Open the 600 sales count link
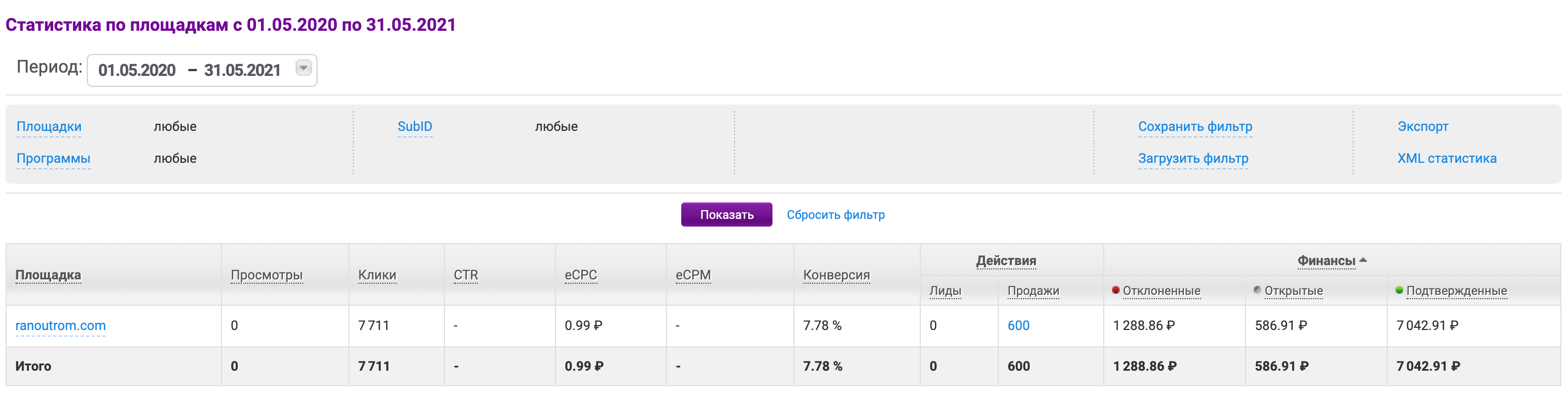 click(x=1017, y=326)
